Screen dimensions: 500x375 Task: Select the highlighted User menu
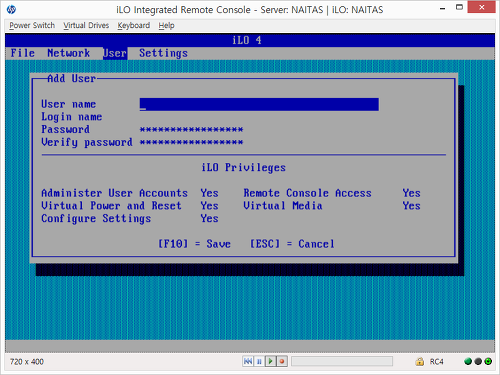click(115, 53)
